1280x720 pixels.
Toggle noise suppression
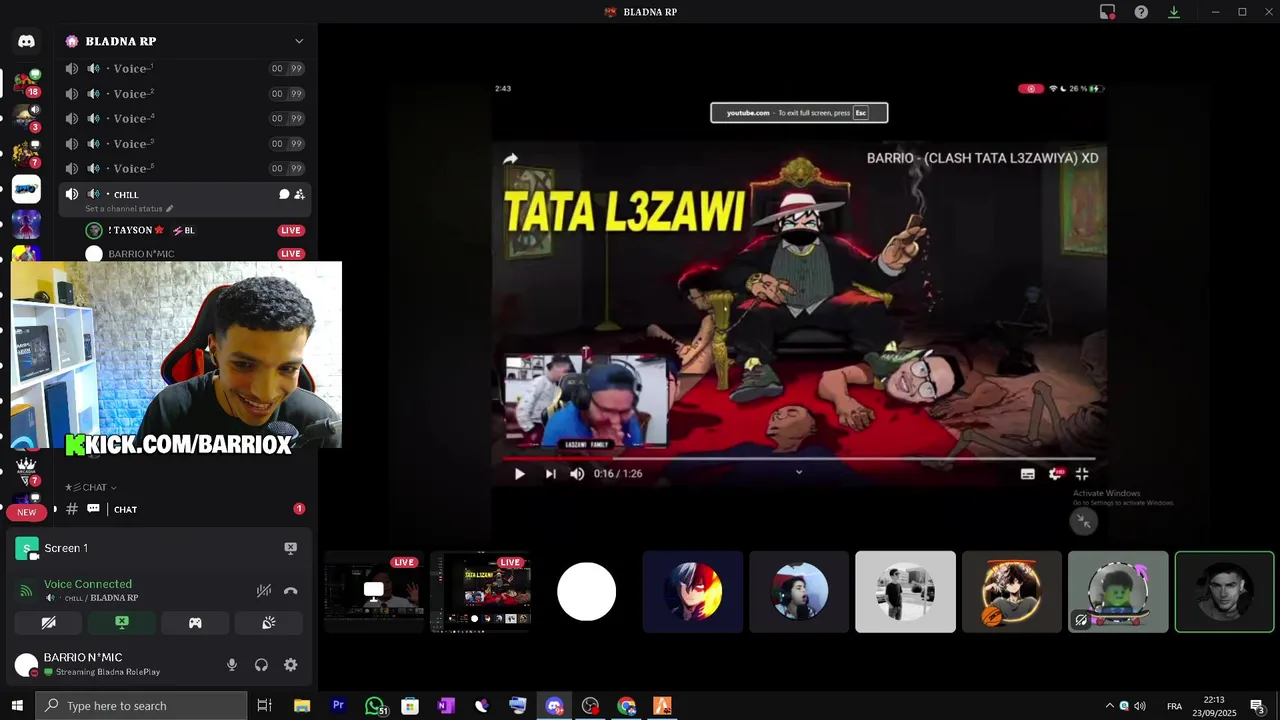point(264,591)
